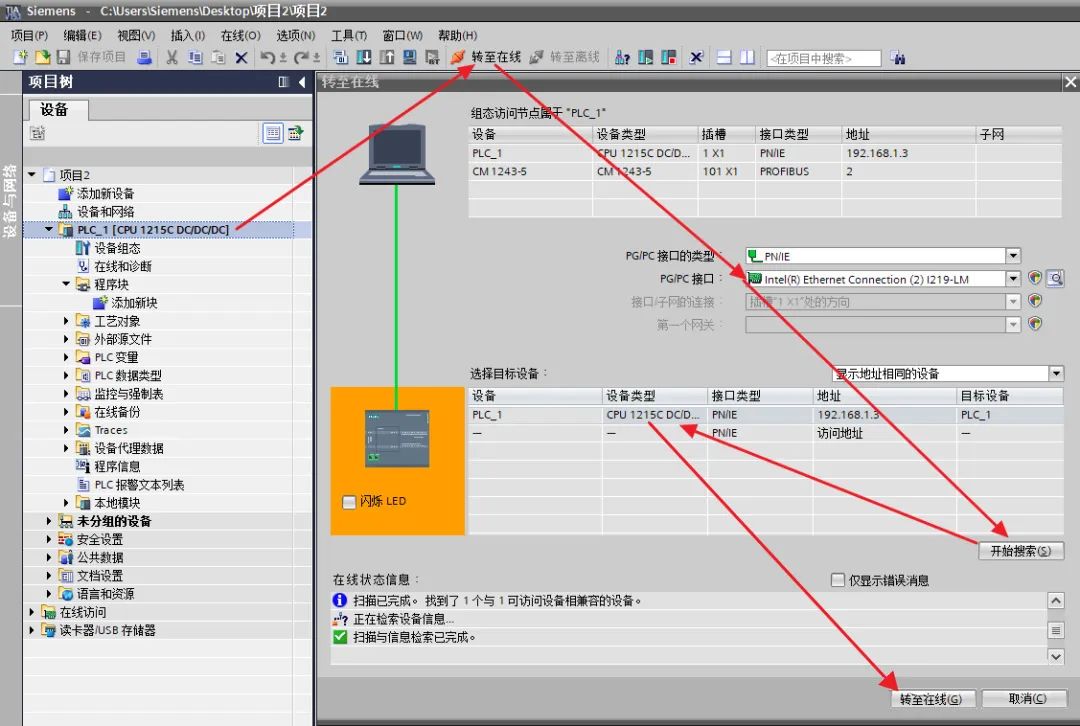Click the 保存项目 toolbar icon
The height and width of the screenshot is (726, 1080).
point(62,57)
